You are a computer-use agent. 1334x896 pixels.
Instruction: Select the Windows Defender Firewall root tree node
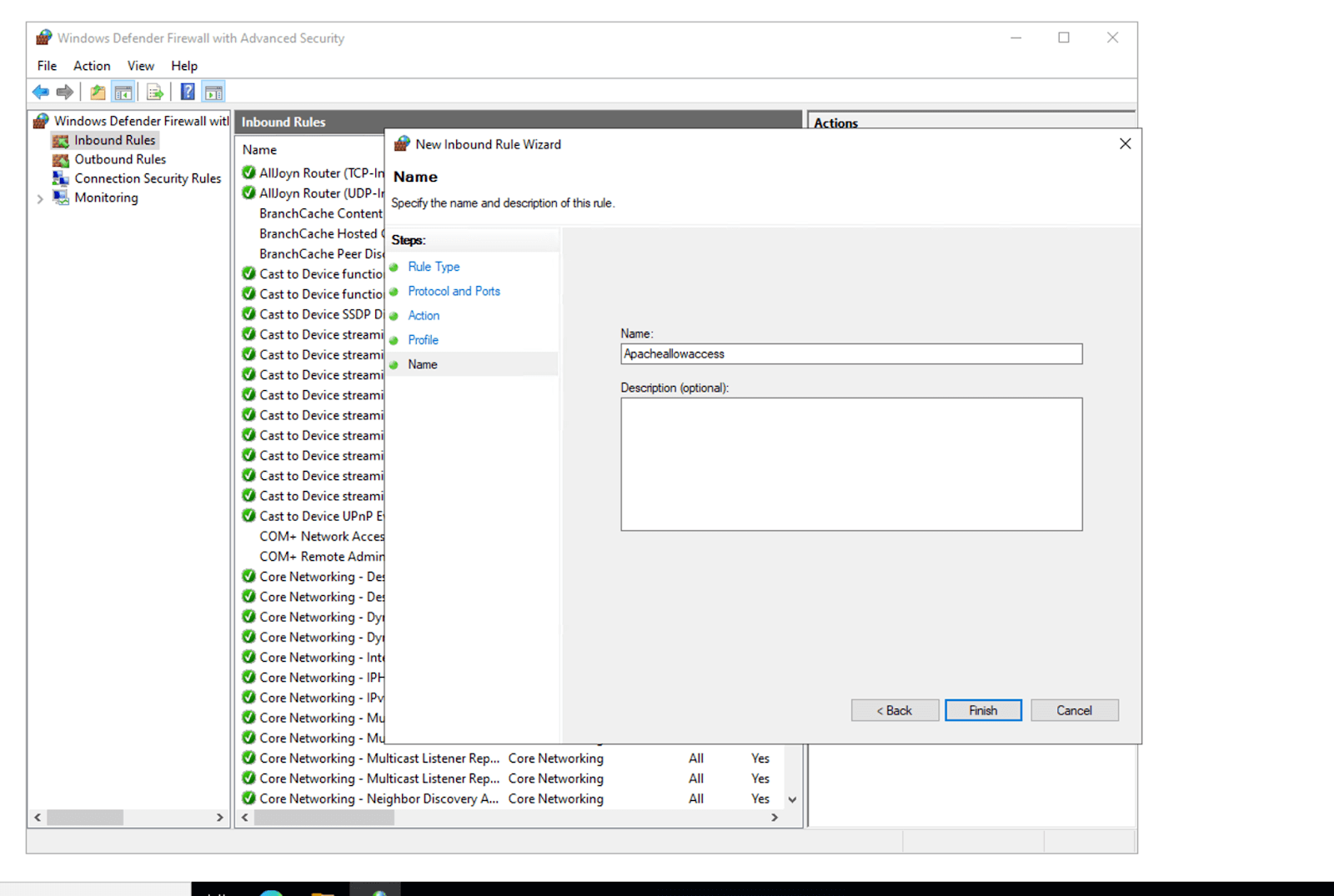(141, 121)
